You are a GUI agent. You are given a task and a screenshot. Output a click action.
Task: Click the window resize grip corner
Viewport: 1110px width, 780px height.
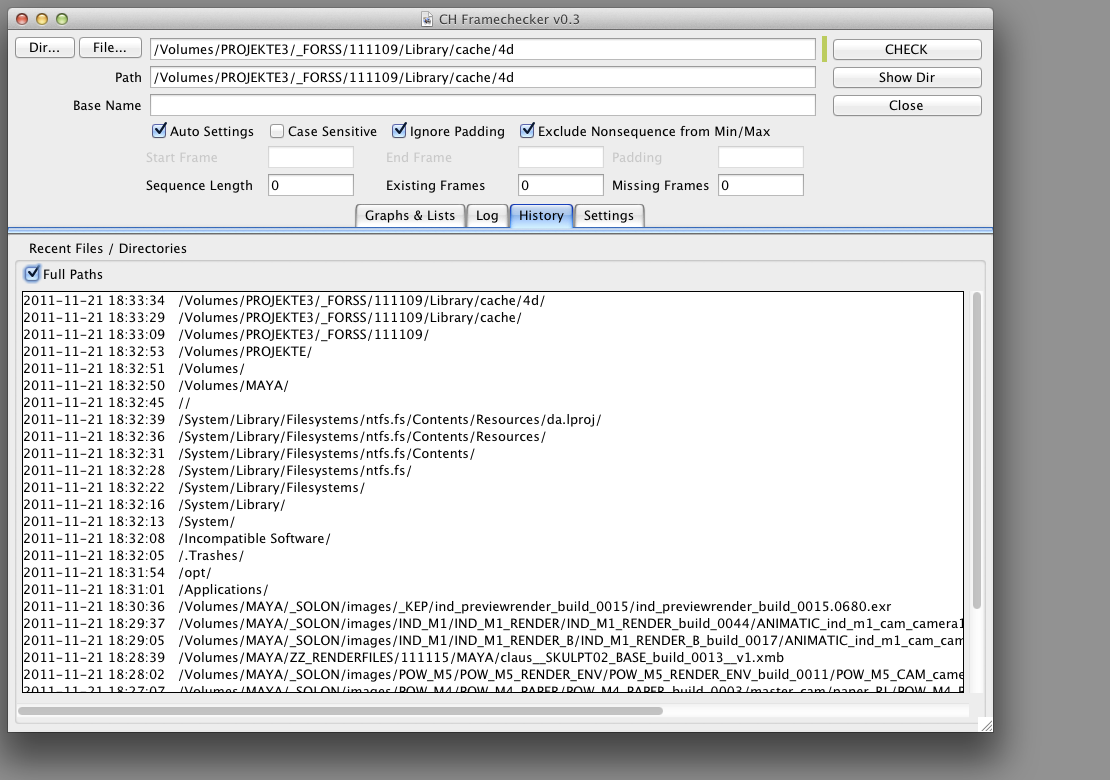(x=986, y=725)
